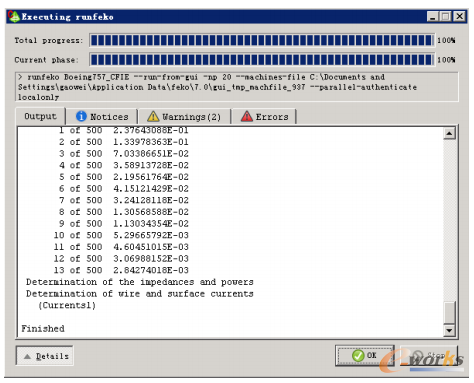Screen dimensions: 474x383
Task: Click the runfeko command line text box
Action: pyautogui.click(x=237, y=87)
